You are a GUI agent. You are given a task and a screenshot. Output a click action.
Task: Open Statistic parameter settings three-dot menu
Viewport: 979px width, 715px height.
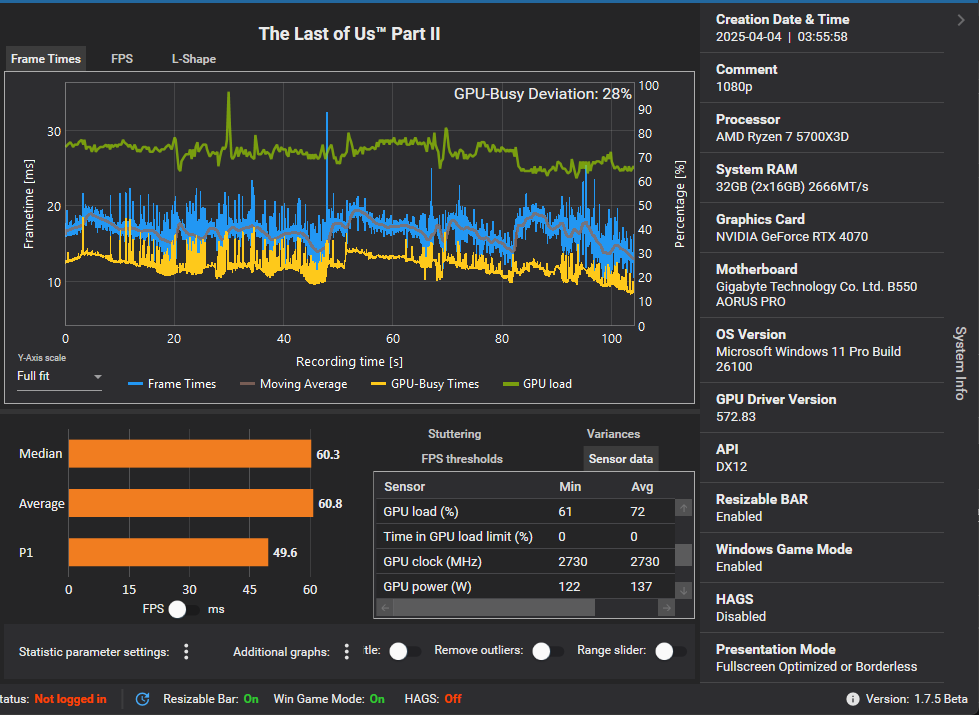(x=186, y=652)
